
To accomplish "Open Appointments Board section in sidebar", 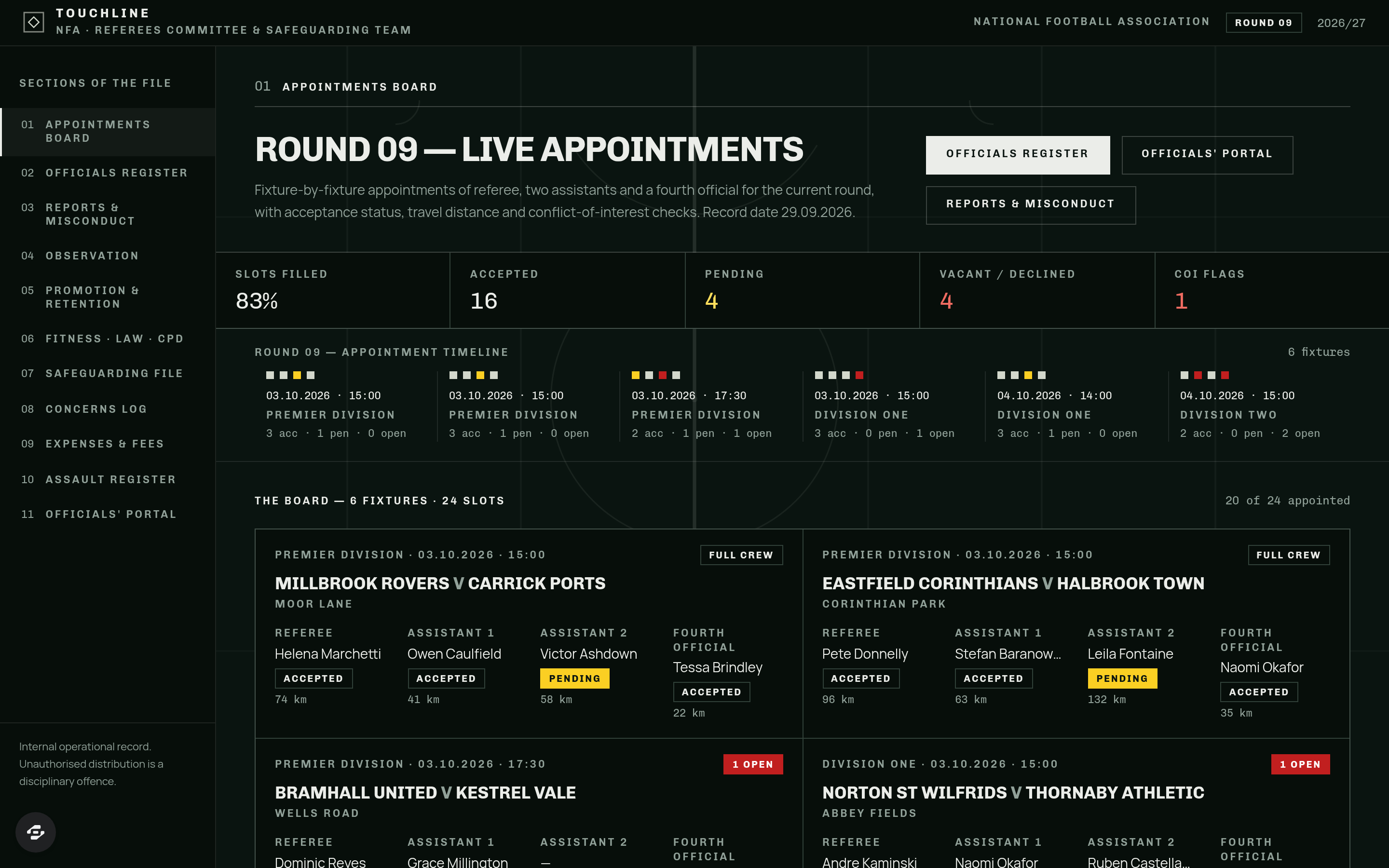I will tap(108, 132).
